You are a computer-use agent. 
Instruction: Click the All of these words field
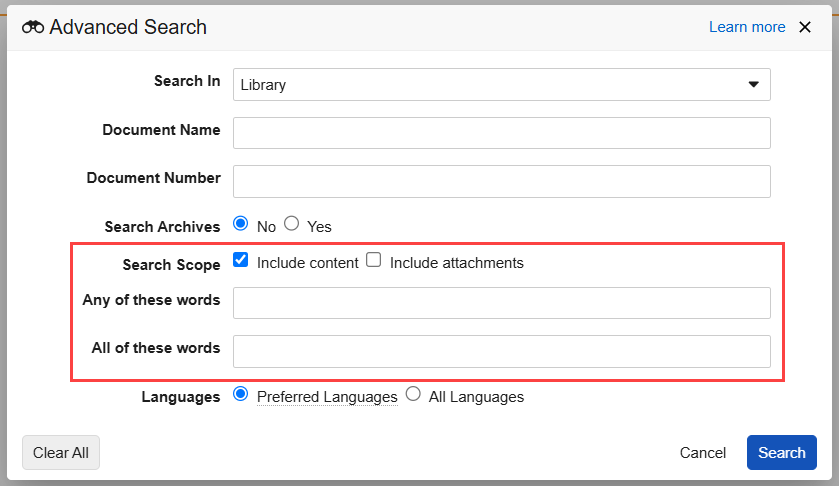(x=501, y=351)
